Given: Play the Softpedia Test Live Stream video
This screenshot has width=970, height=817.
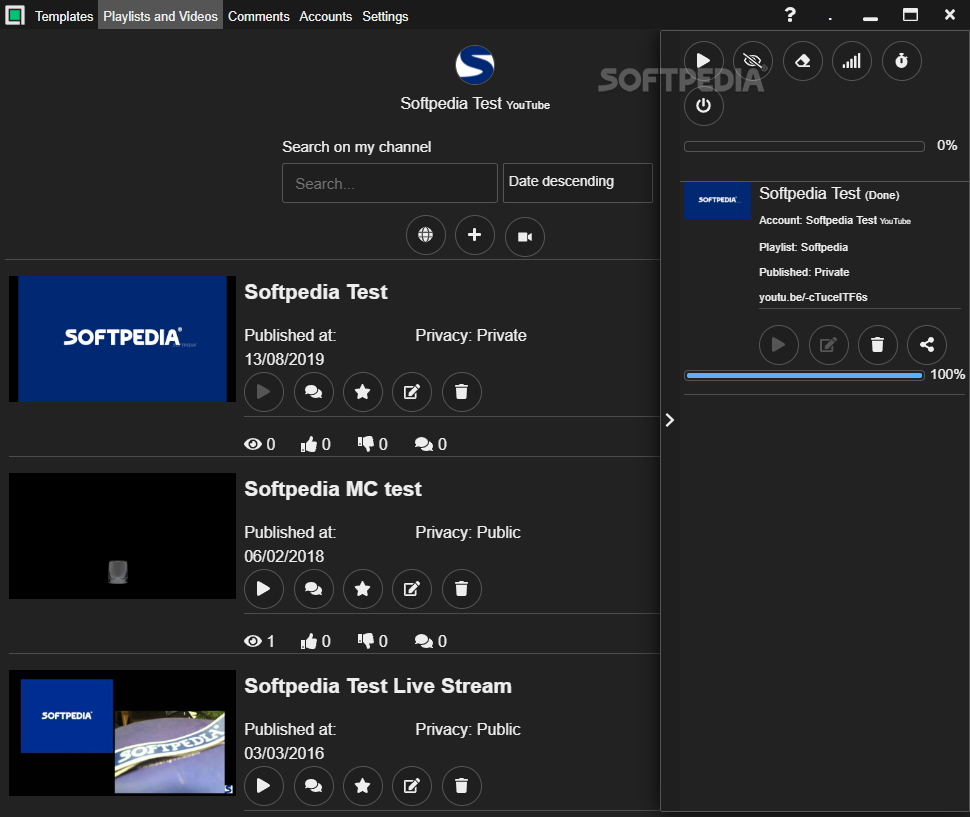Looking at the screenshot, I should pos(264,786).
